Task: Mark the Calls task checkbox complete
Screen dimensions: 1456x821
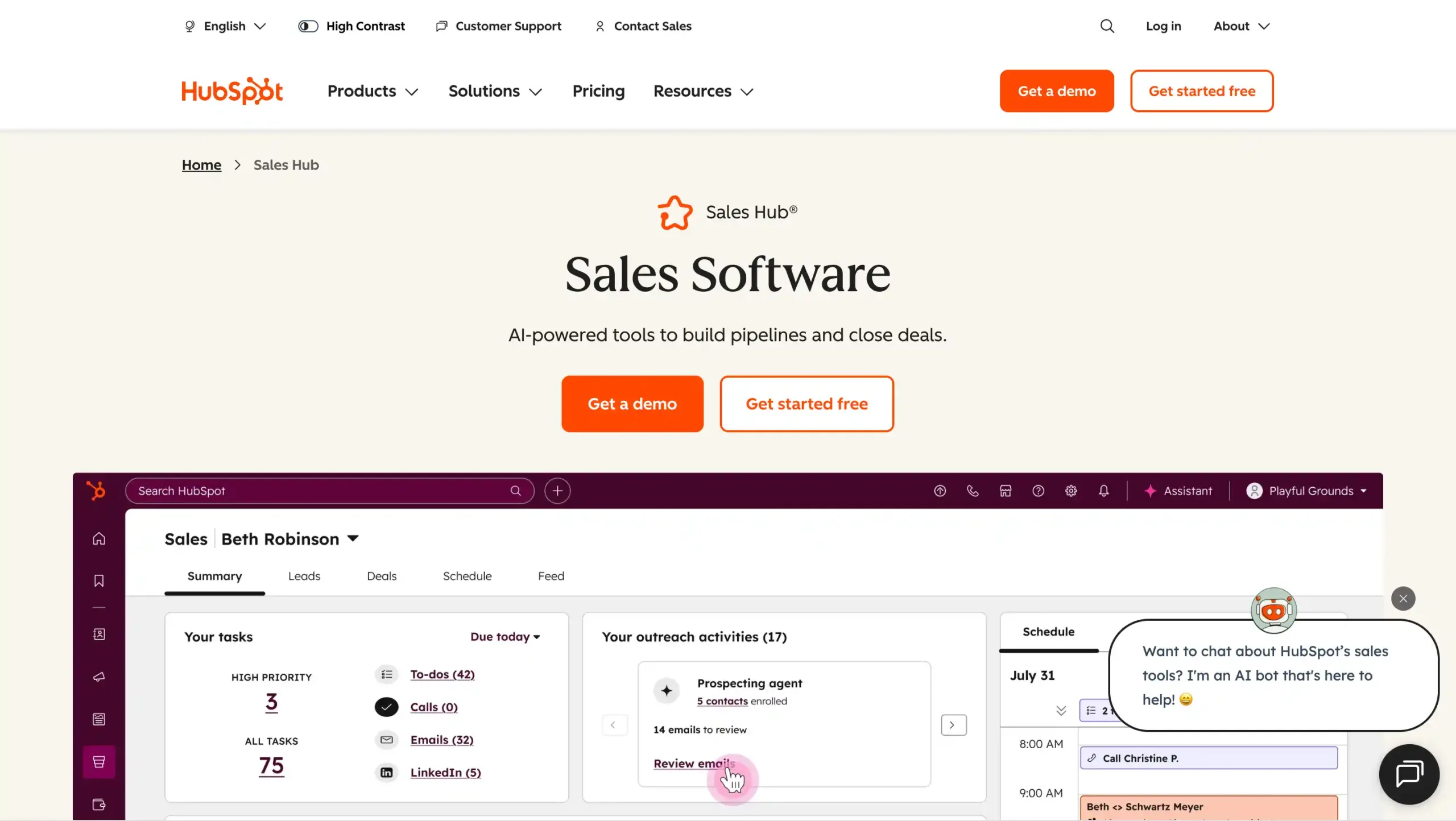Action: point(386,707)
